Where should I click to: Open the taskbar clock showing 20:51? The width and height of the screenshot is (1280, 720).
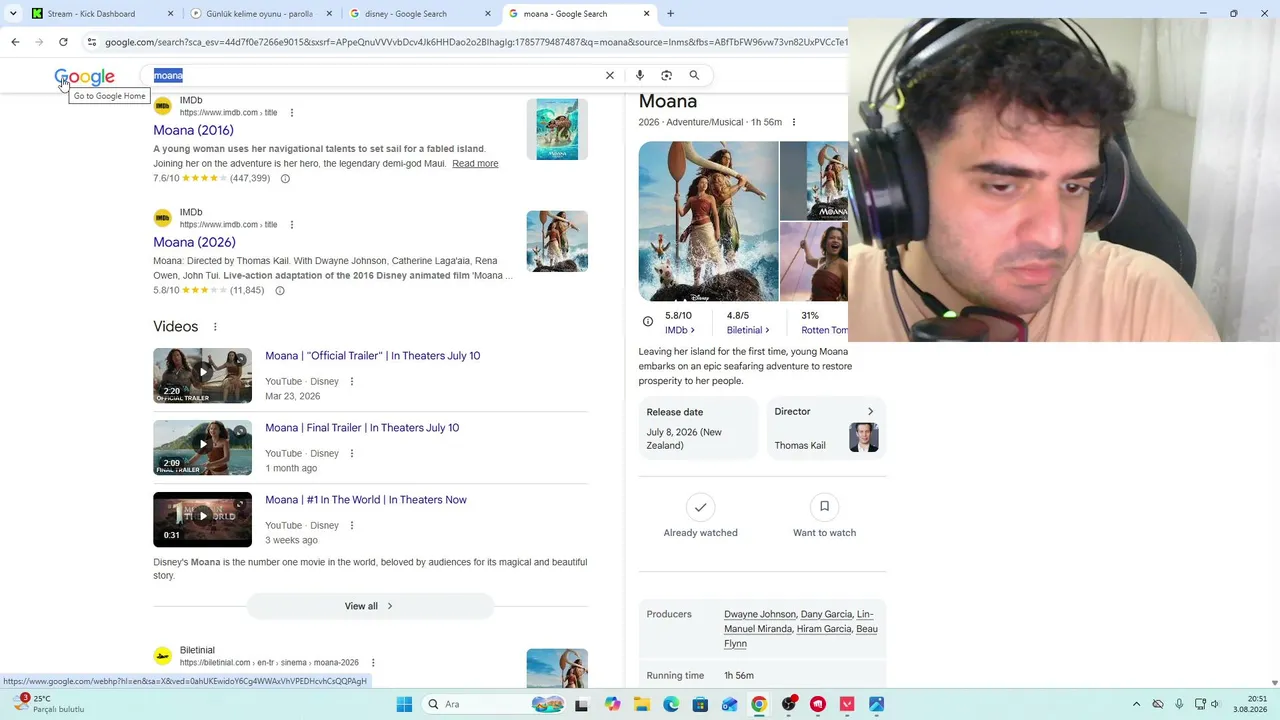pyautogui.click(x=1252, y=704)
